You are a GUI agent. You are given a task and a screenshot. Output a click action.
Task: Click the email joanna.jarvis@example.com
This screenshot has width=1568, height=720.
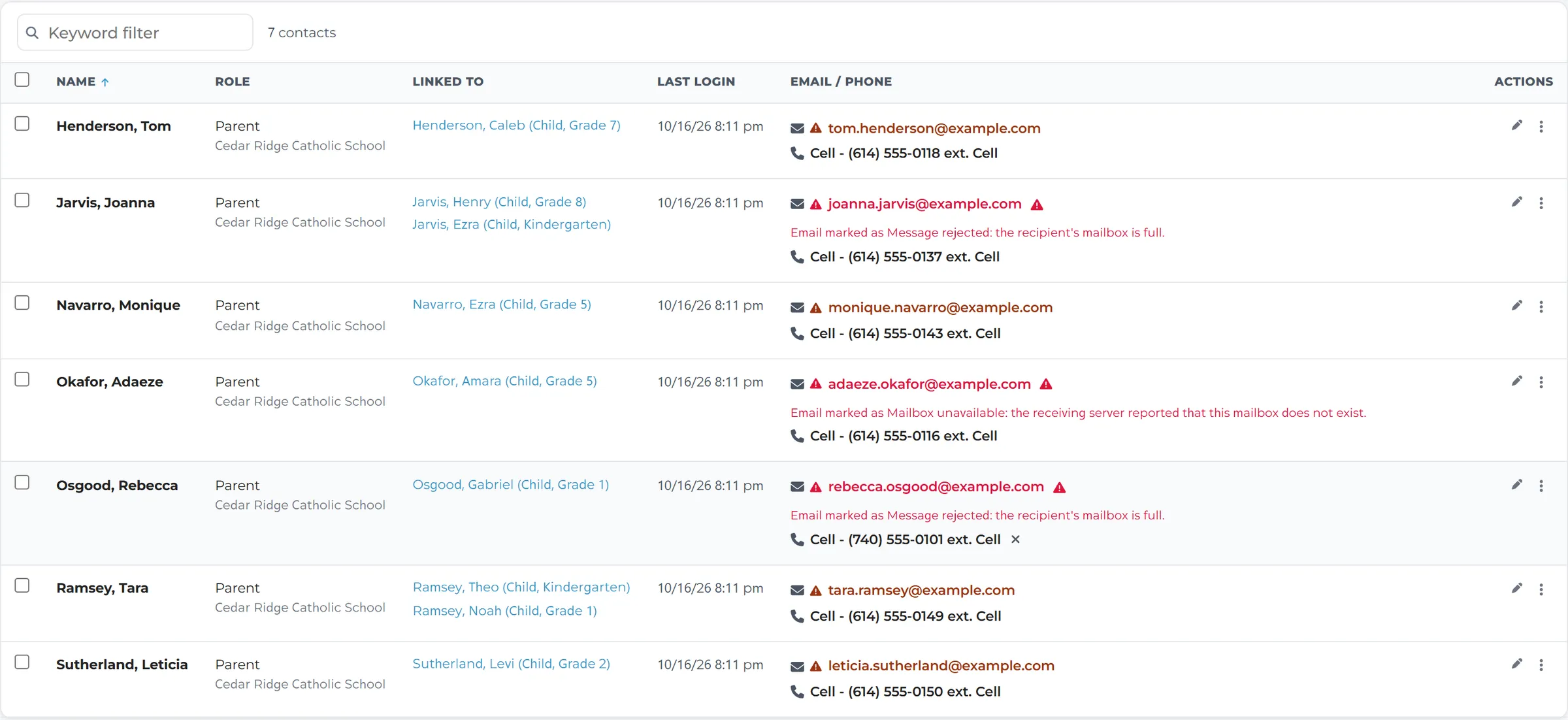coord(924,204)
